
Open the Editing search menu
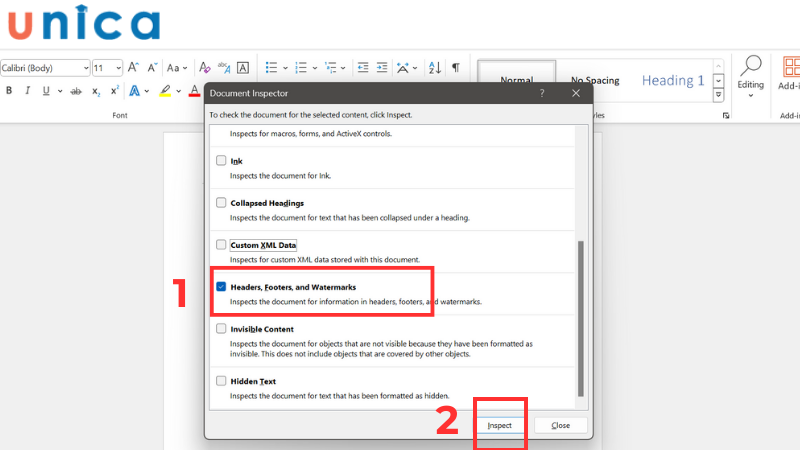click(x=751, y=77)
